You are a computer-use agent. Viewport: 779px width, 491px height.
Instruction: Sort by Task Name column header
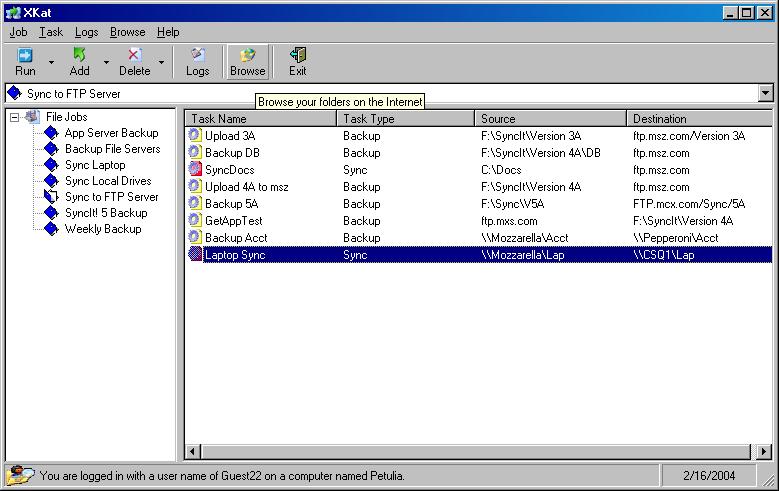click(260, 119)
